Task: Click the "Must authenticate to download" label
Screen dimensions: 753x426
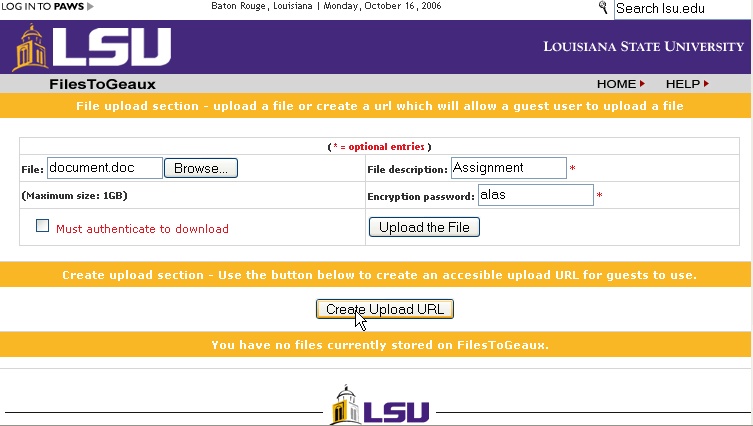Action: [142, 229]
